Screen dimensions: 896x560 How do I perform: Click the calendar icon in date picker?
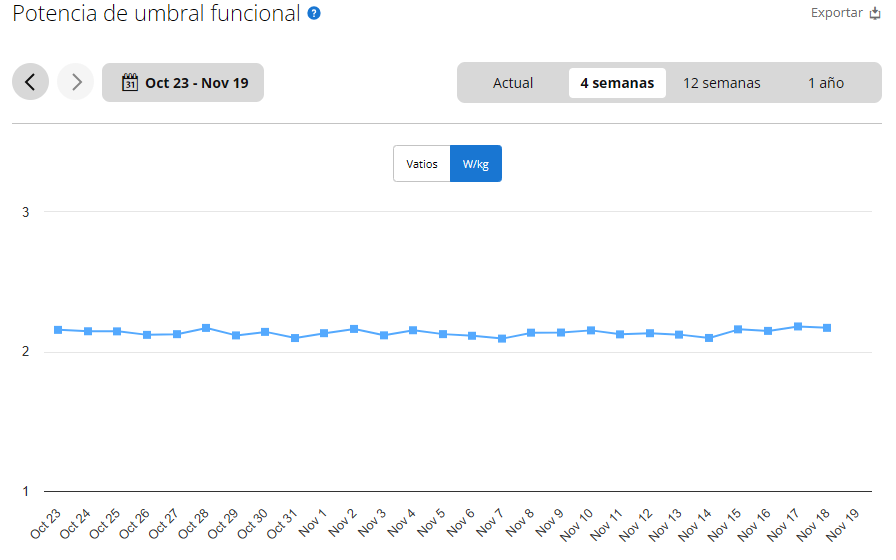(x=129, y=82)
